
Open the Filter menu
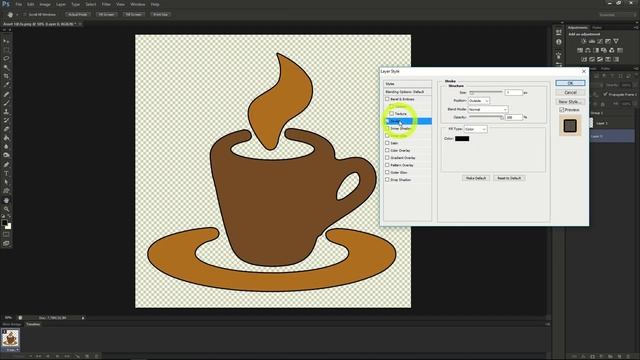point(106,4)
